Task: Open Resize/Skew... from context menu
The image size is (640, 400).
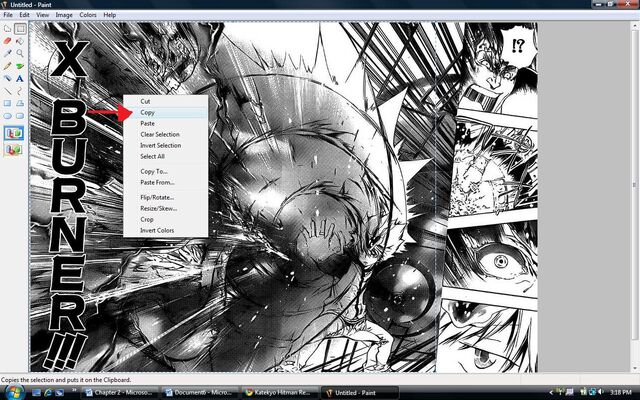Action: click(166, 209)
